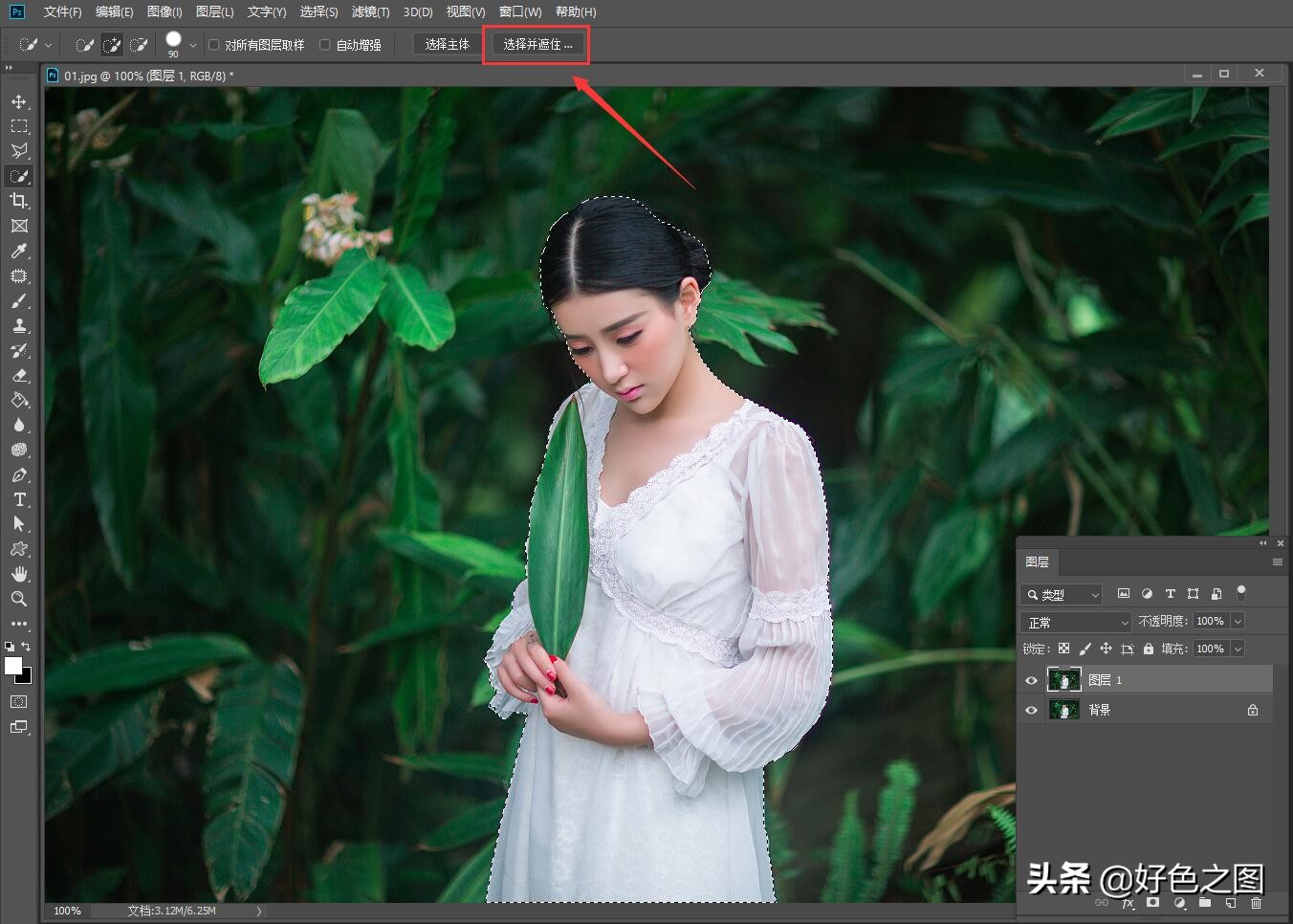Screen dimensions: 1293x924
Task: Click the 选择主体 button
Action: (448, 45)
